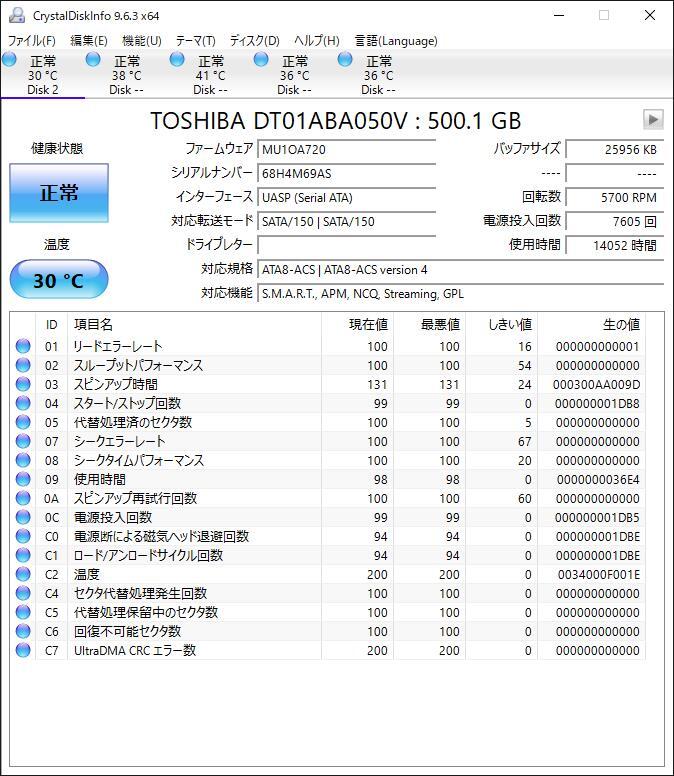The image size is (674, 776).
Task: Click the 現在値 column header
Action: point(357,325)
